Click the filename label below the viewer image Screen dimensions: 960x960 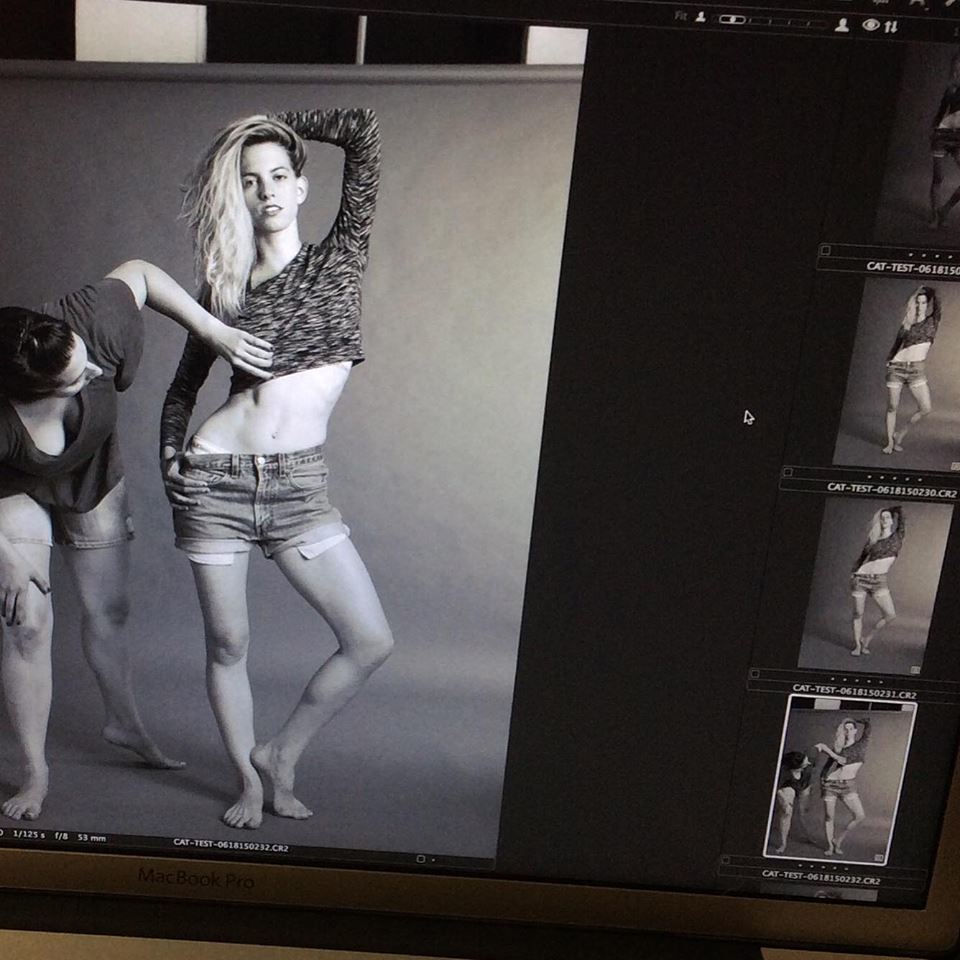point(231,845)
